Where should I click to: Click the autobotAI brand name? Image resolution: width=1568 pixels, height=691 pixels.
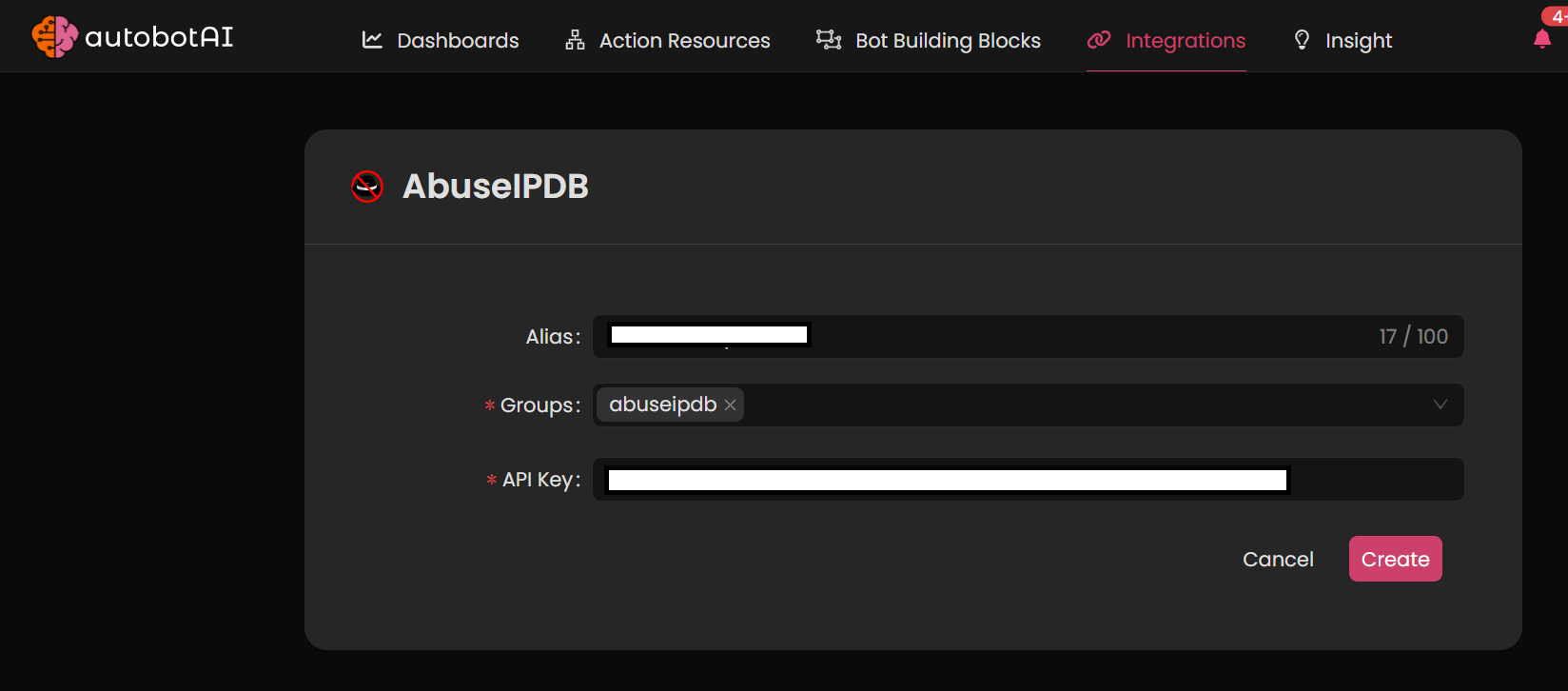(x=159, y=37)
